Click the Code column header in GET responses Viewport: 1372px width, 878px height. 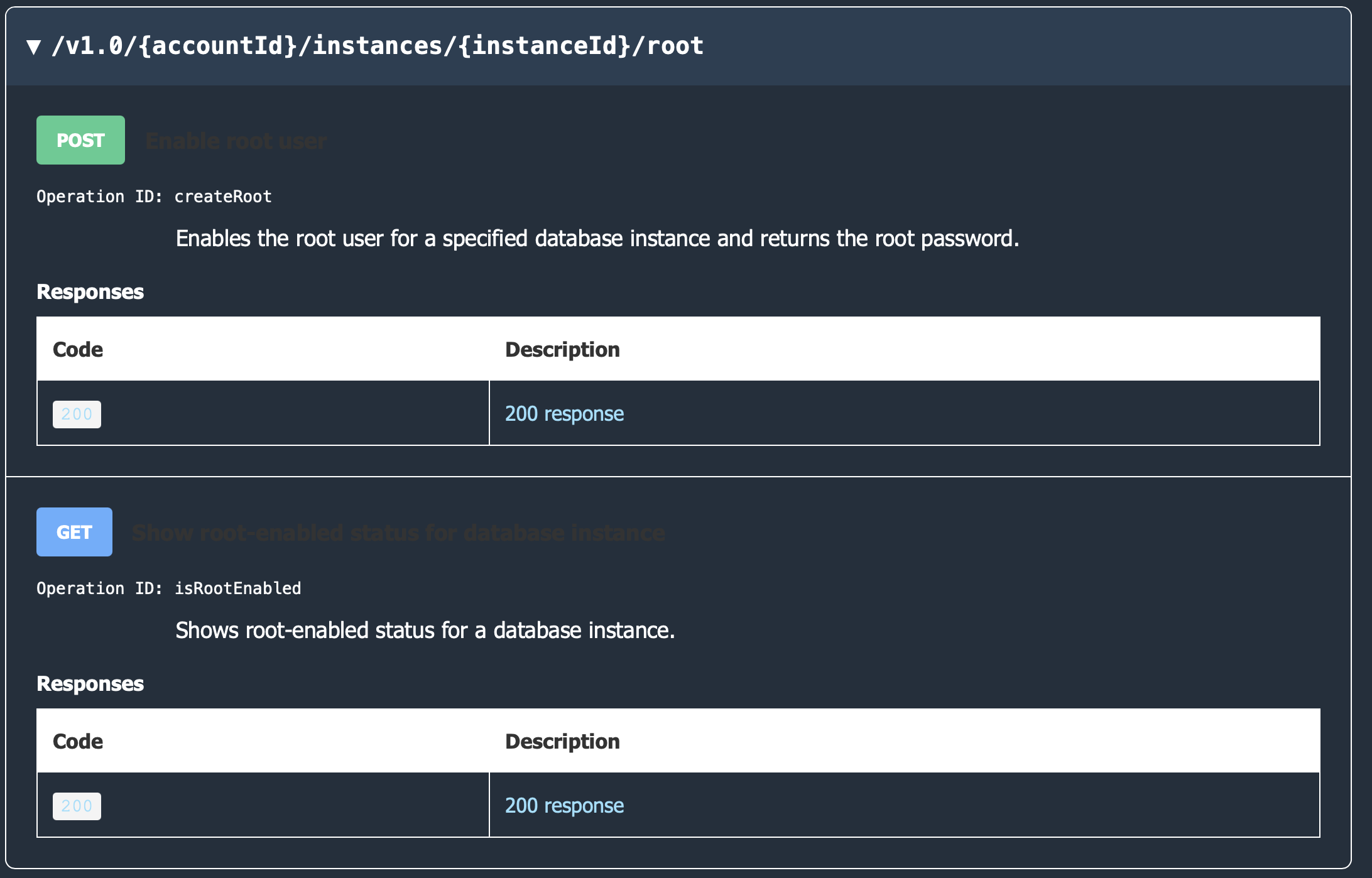pyautogui.click(x=77, y=741)
